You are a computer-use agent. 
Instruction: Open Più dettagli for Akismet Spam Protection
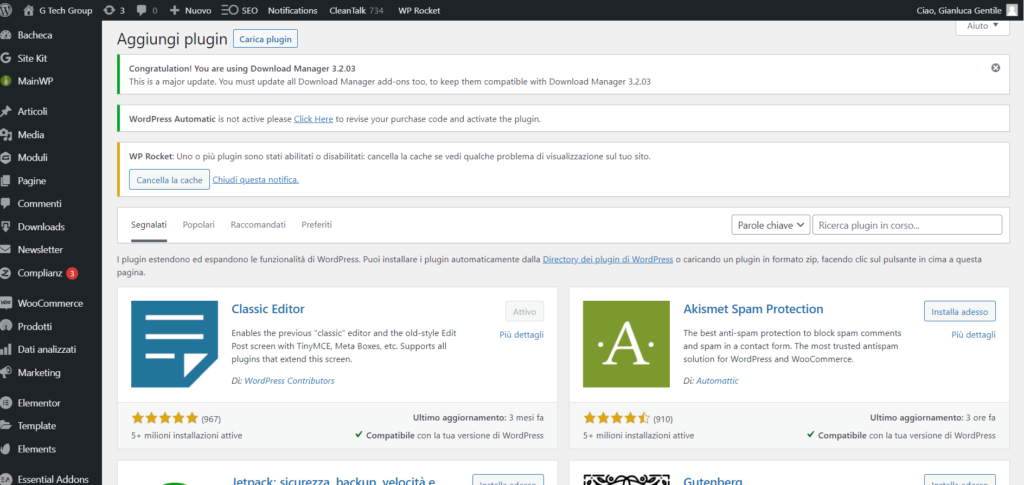pos(973,335)
